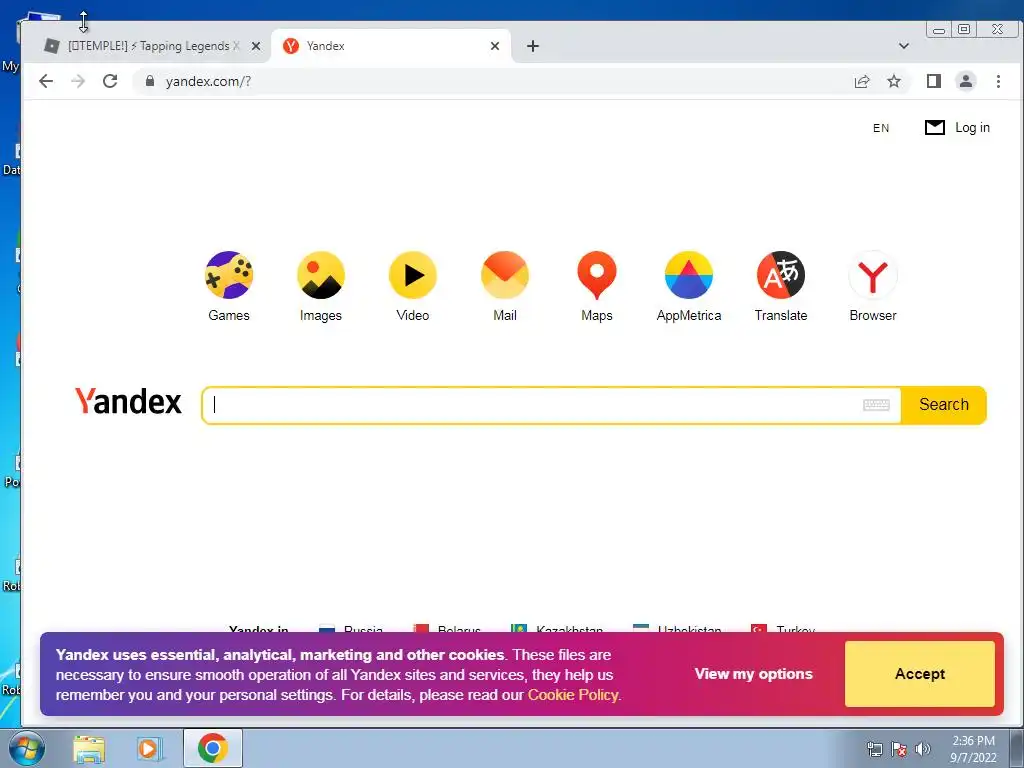Go back to the previous page
Viewport: 1024px width, 768px height.
point(46,81)
